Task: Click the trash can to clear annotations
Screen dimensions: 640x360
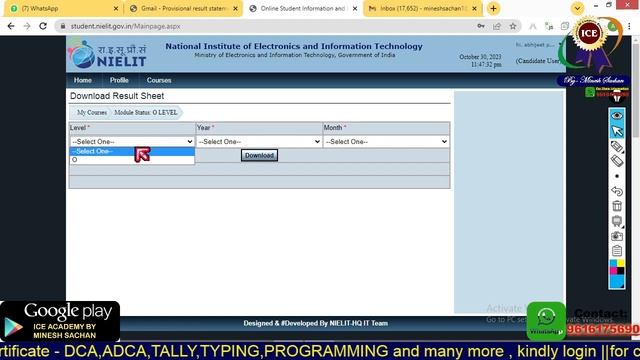Action: coord(617,206)
